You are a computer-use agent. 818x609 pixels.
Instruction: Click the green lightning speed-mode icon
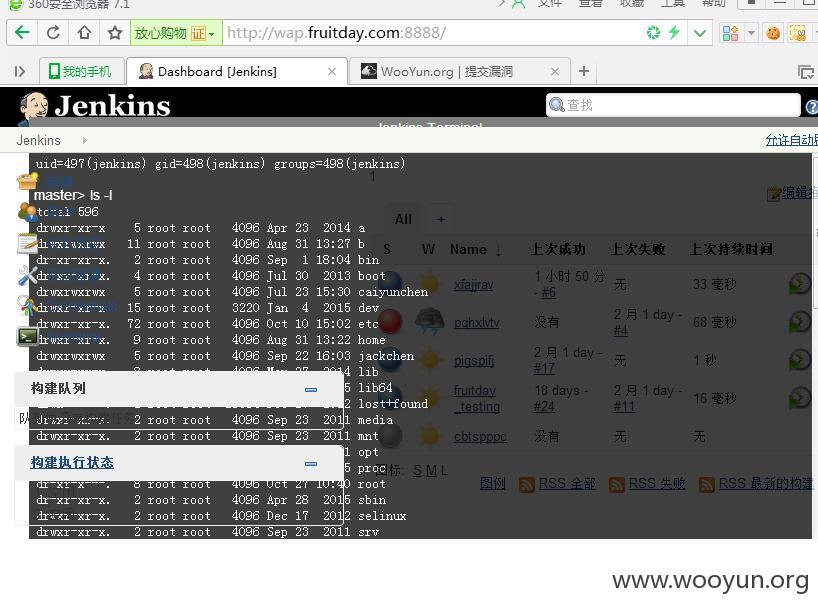point(674,33)
